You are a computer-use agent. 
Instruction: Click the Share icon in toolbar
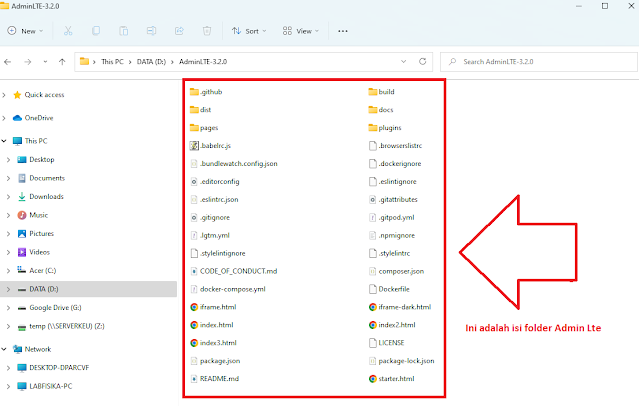point(179,31)
